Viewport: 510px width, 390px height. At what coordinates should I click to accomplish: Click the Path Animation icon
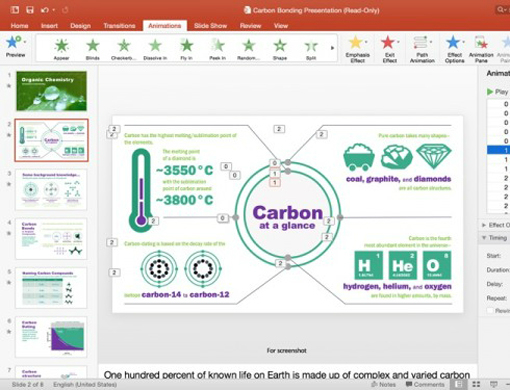(420, 43)
